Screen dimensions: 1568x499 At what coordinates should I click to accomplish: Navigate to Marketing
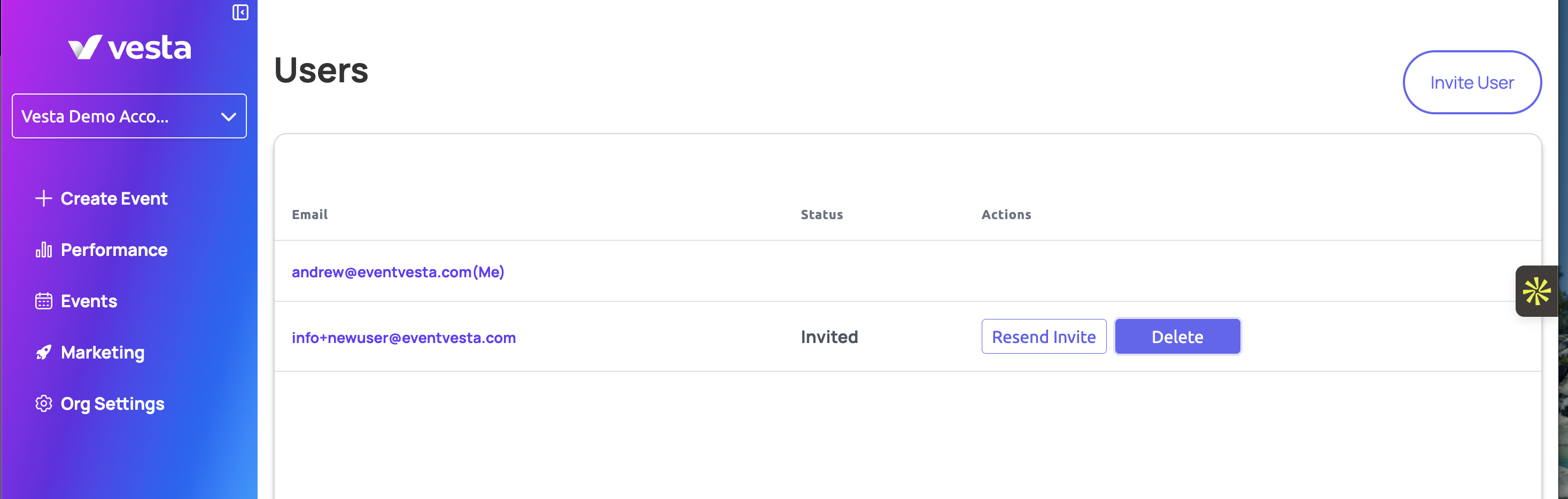pos(102,352)
